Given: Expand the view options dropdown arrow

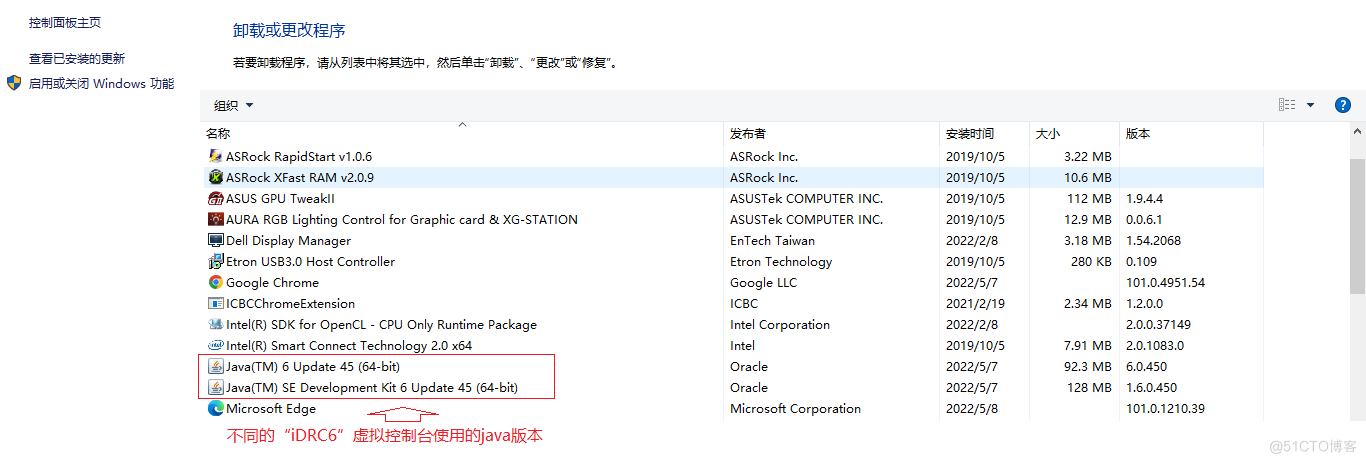Looking at the screenshot, I should 1310,105.
